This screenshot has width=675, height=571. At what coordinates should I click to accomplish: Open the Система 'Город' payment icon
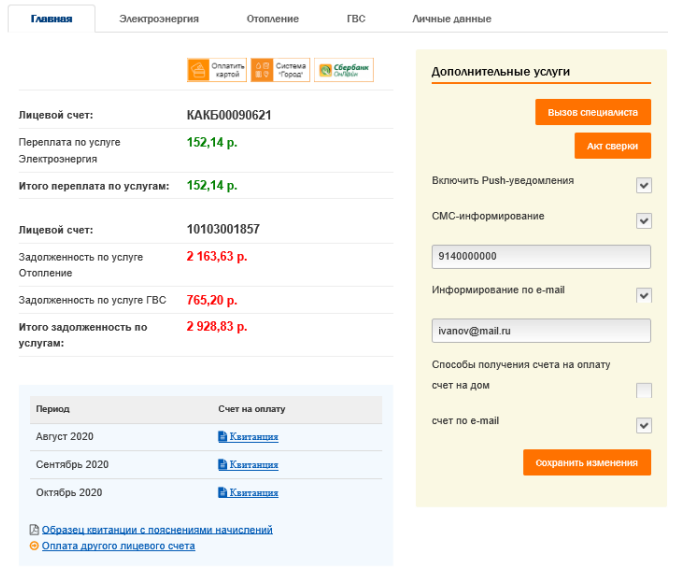pyautogui.click(x=280, y=70)
